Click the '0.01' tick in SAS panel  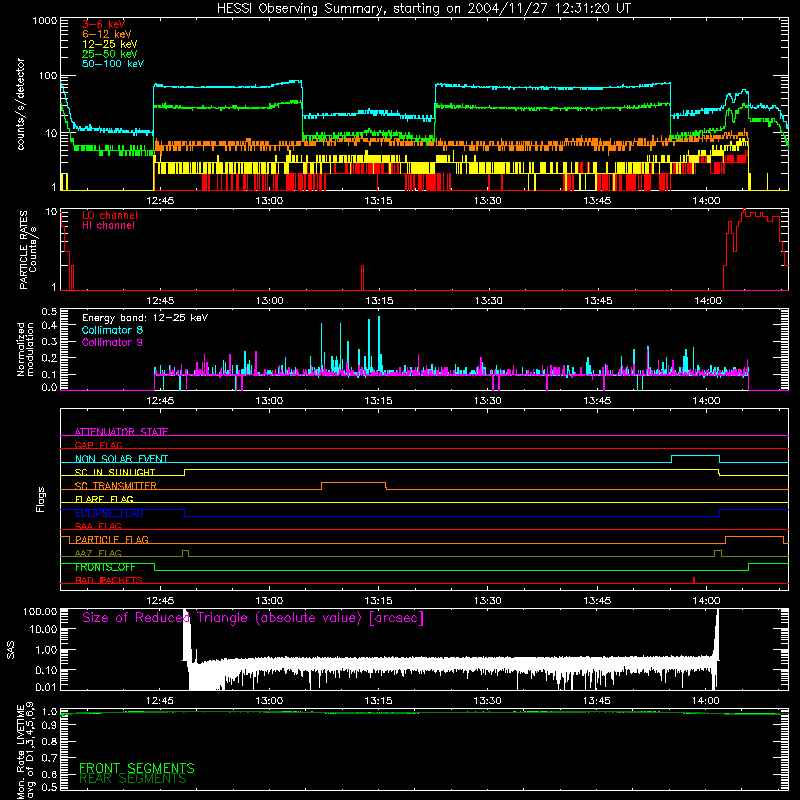pos(46,687)
